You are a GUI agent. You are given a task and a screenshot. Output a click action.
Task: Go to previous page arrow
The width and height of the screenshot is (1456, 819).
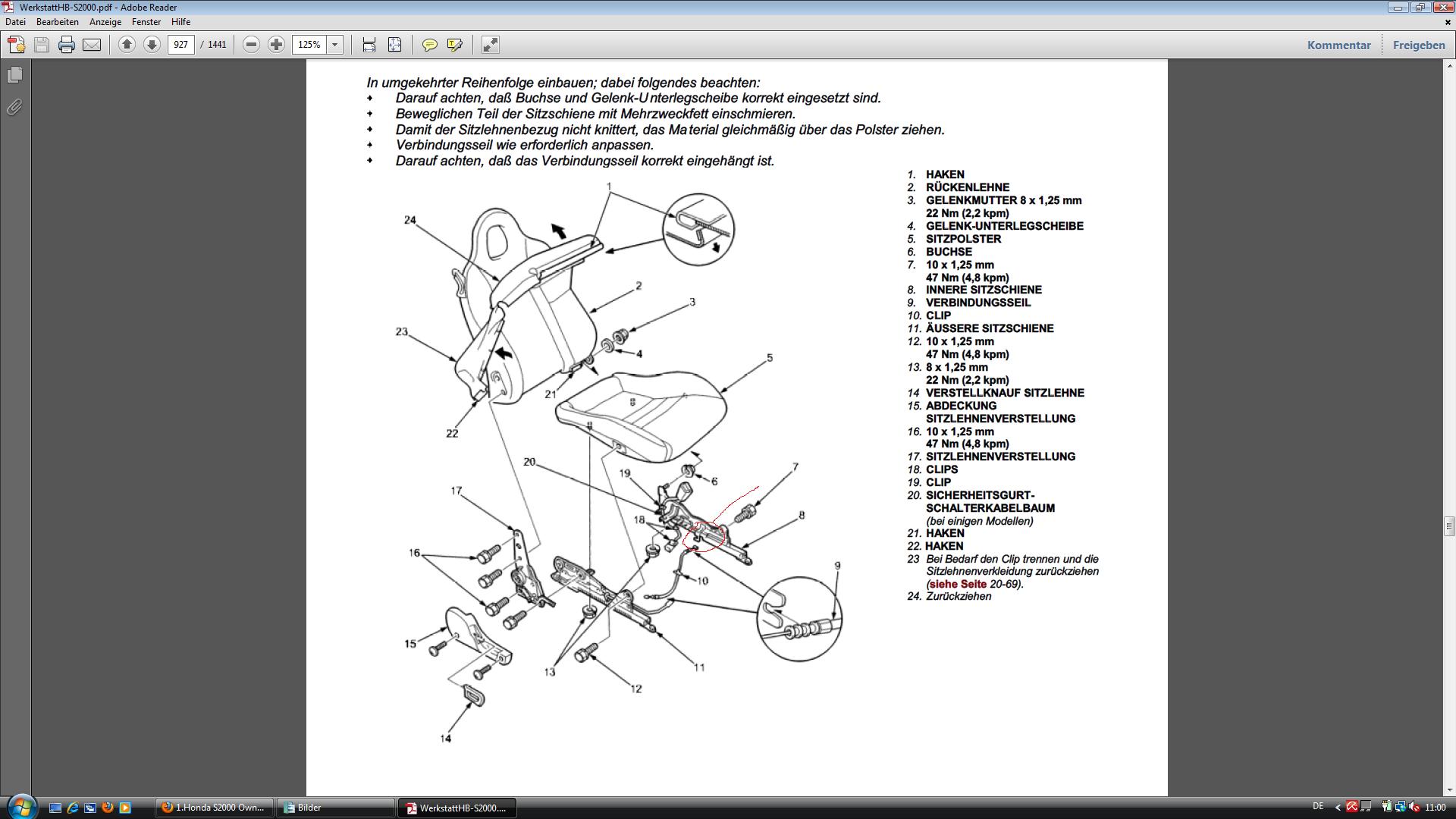coord(127,45)
